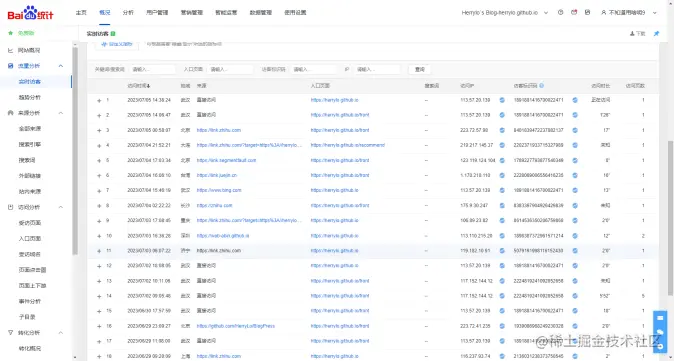Click the blue icon next to IP 1.170.218.110
This screenshot has width=674, height=361.
click(x=502, y=175)
